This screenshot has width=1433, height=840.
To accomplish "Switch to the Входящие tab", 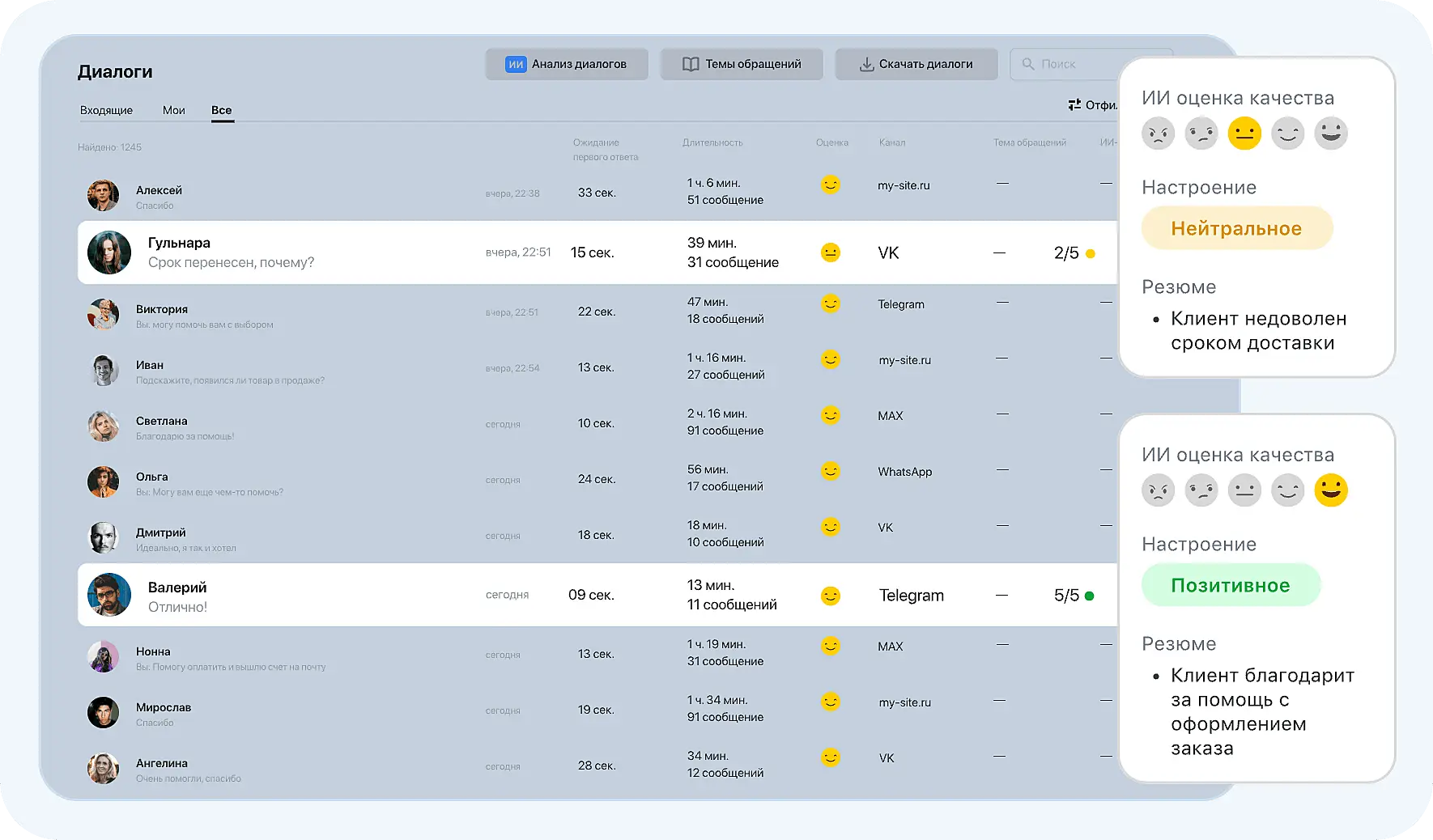I will 106,110.
